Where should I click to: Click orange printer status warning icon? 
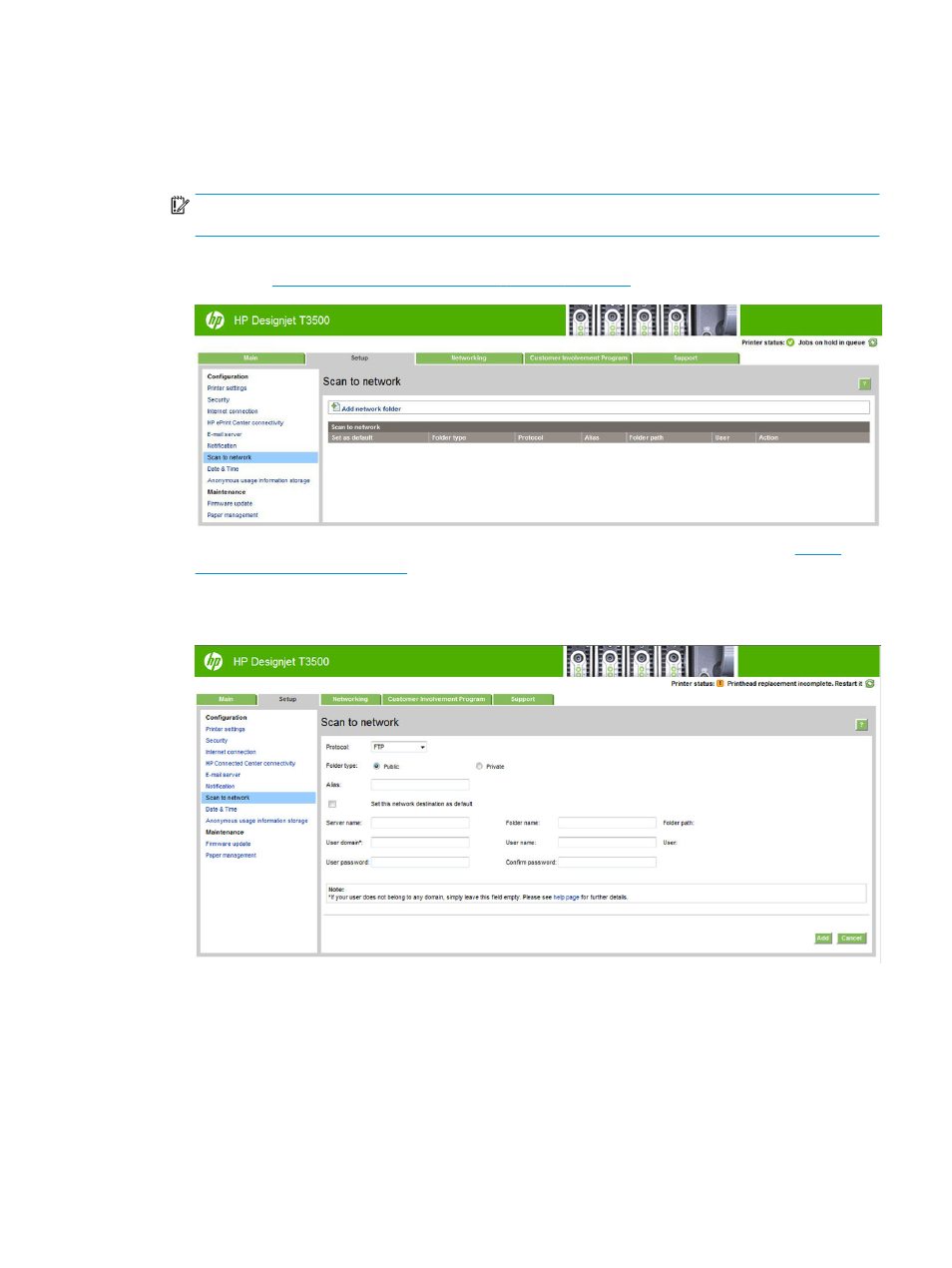tap(720, 684)
